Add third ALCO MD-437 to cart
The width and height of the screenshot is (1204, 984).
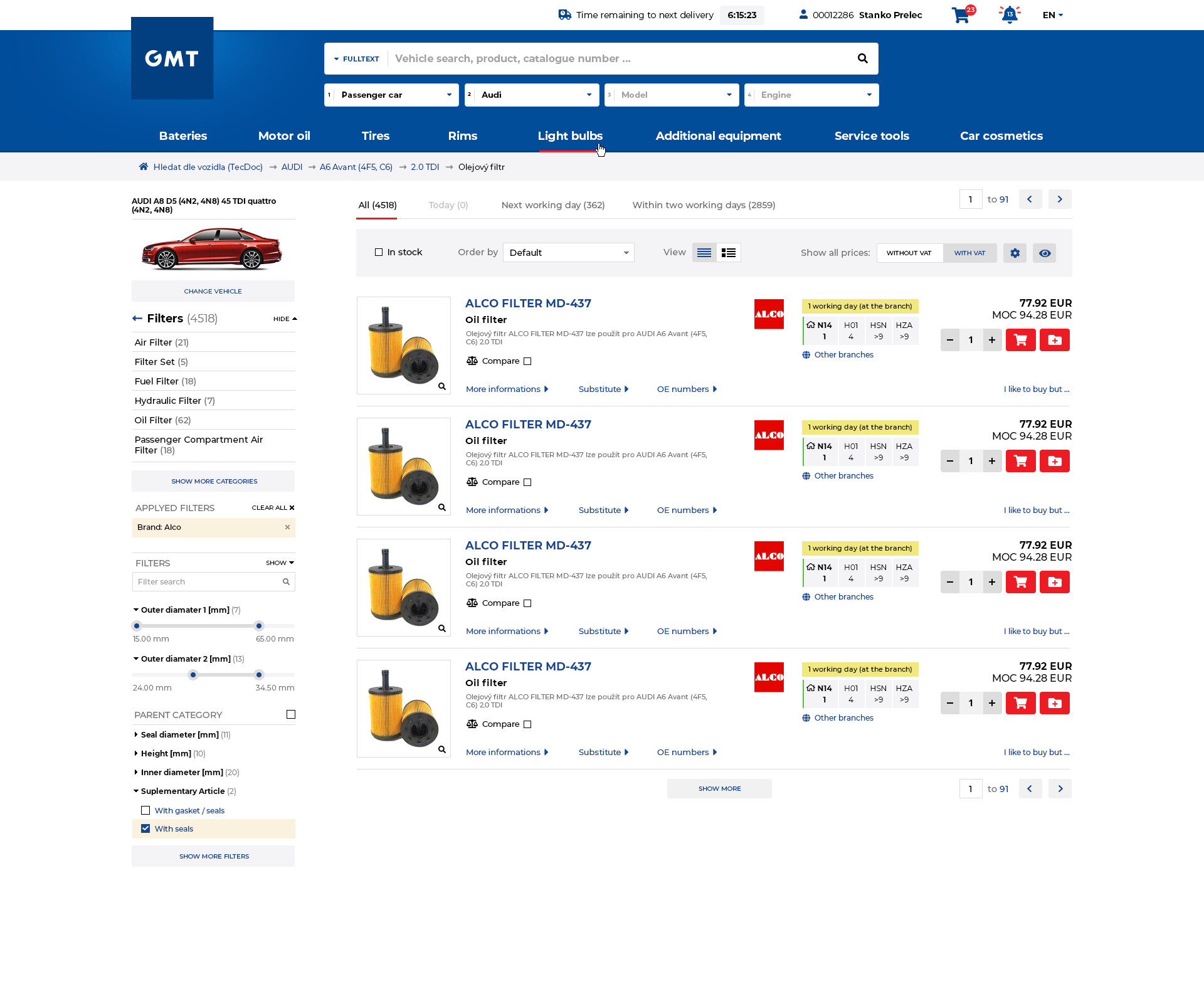click(x=1020, y=582)
